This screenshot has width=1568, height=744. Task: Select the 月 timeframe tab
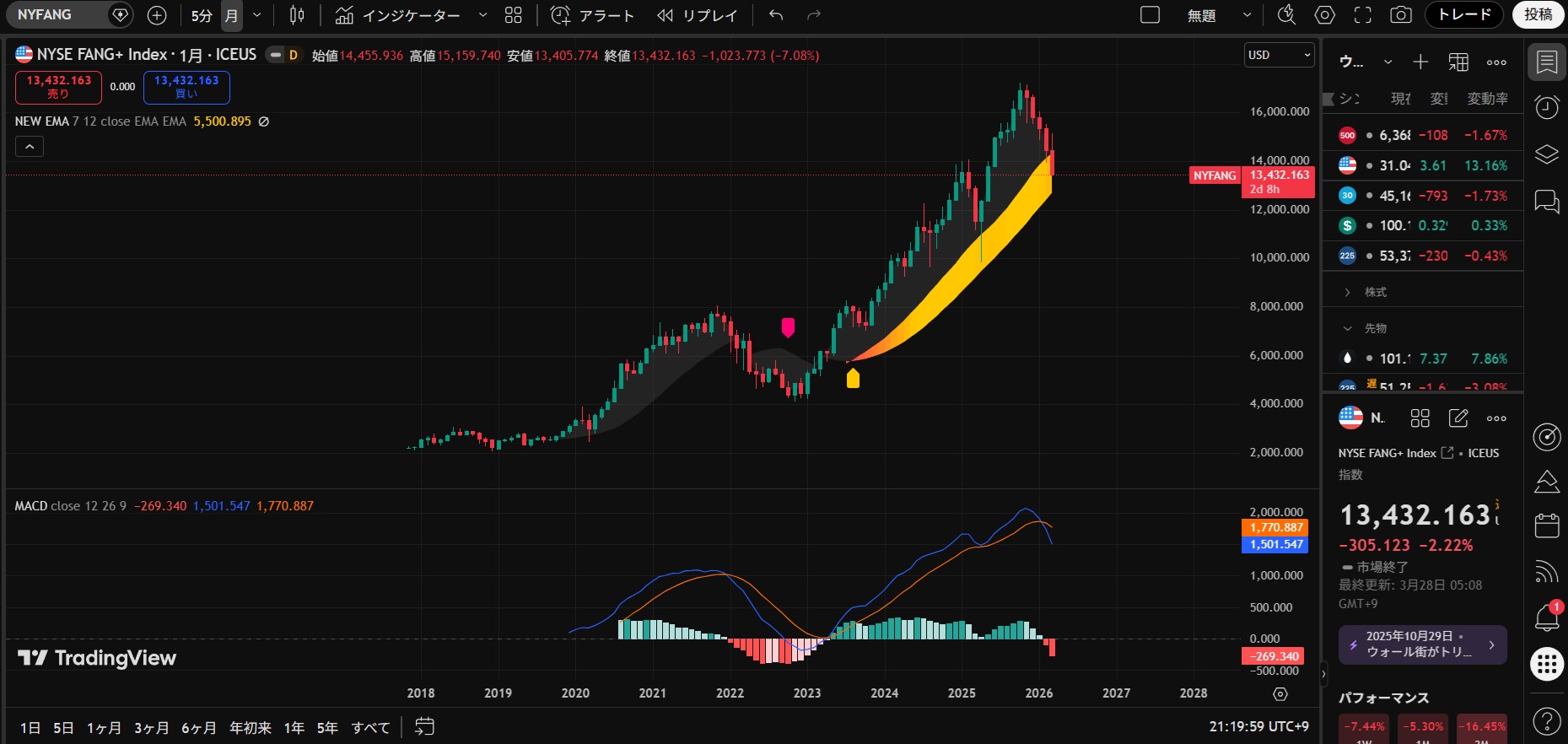pos(232,15)
